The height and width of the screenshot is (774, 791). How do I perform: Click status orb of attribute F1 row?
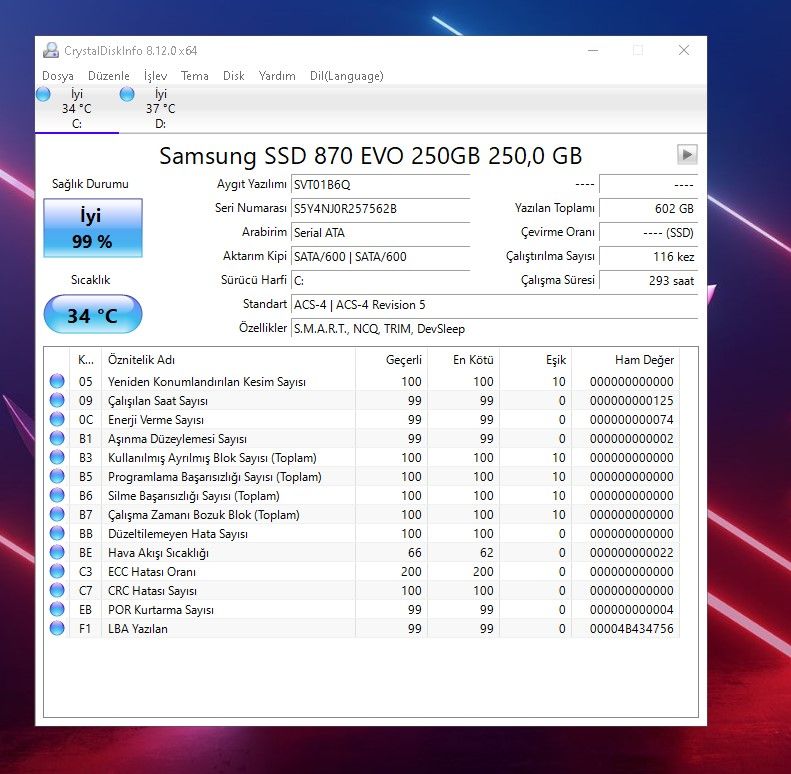pos(57,628)
